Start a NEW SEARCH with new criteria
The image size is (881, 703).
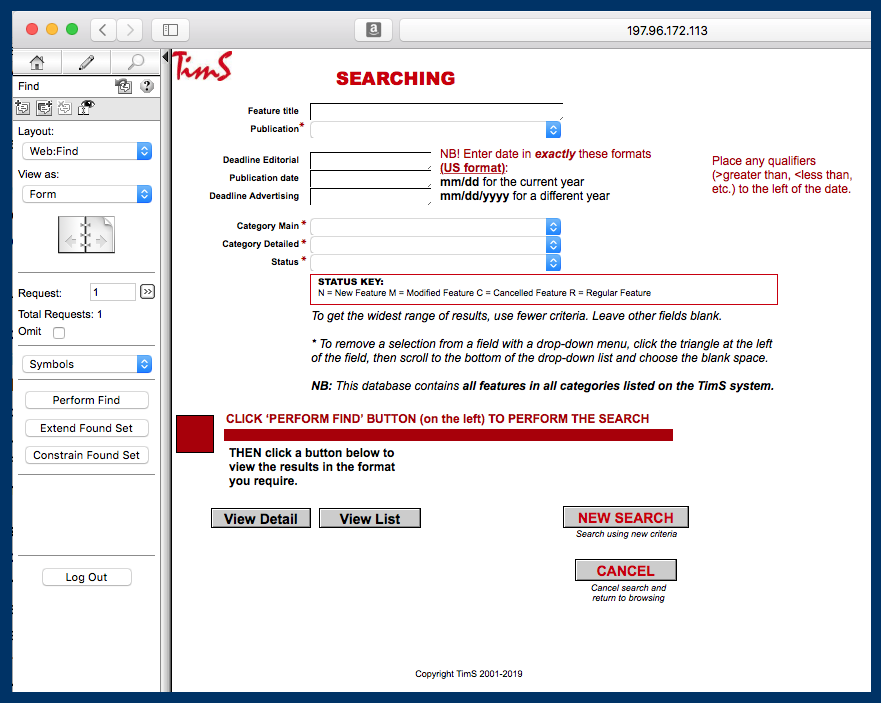(625, 517)
